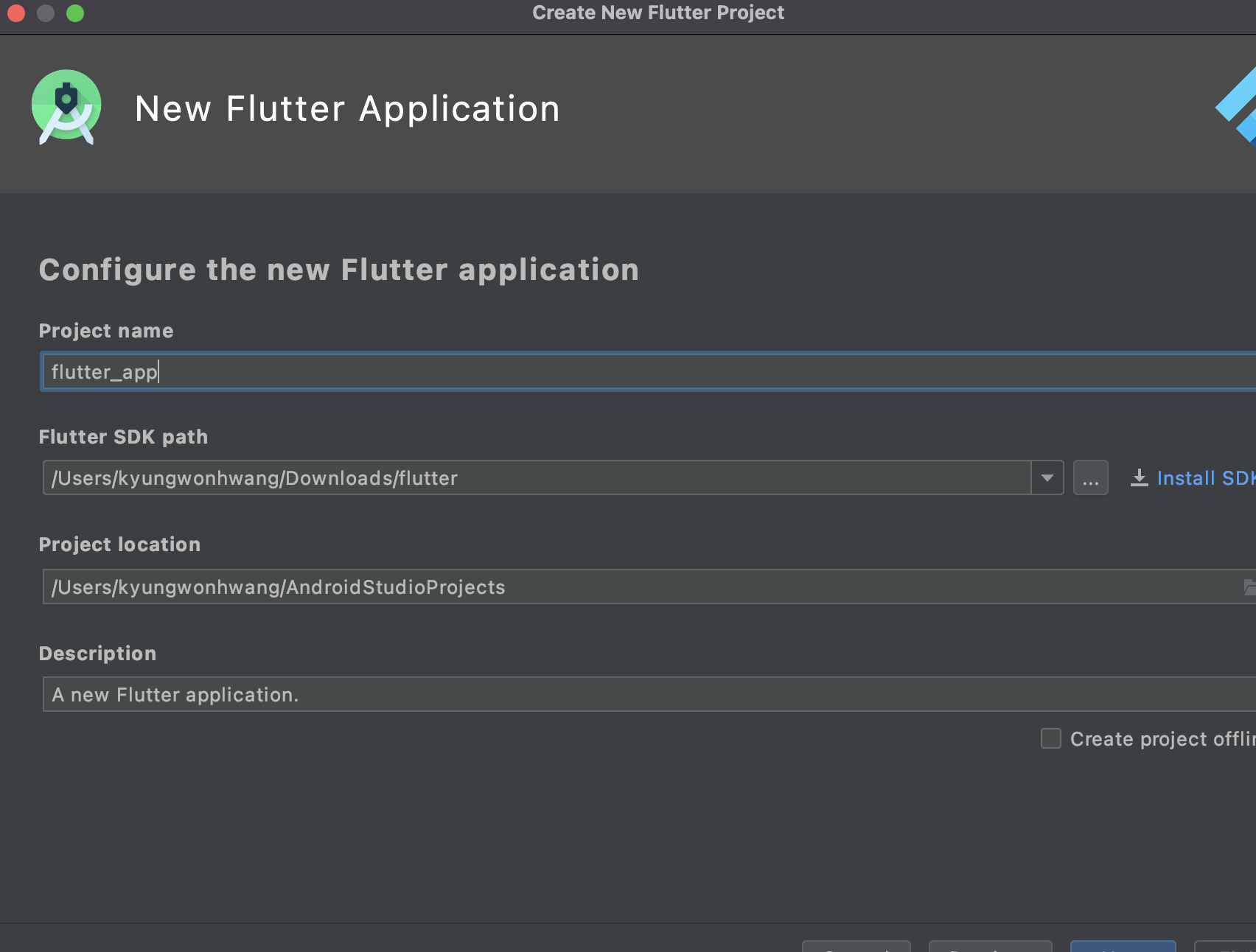1256x952 pixels.
Task: Follow the Install SDK link
Action: coord(1193,478)
